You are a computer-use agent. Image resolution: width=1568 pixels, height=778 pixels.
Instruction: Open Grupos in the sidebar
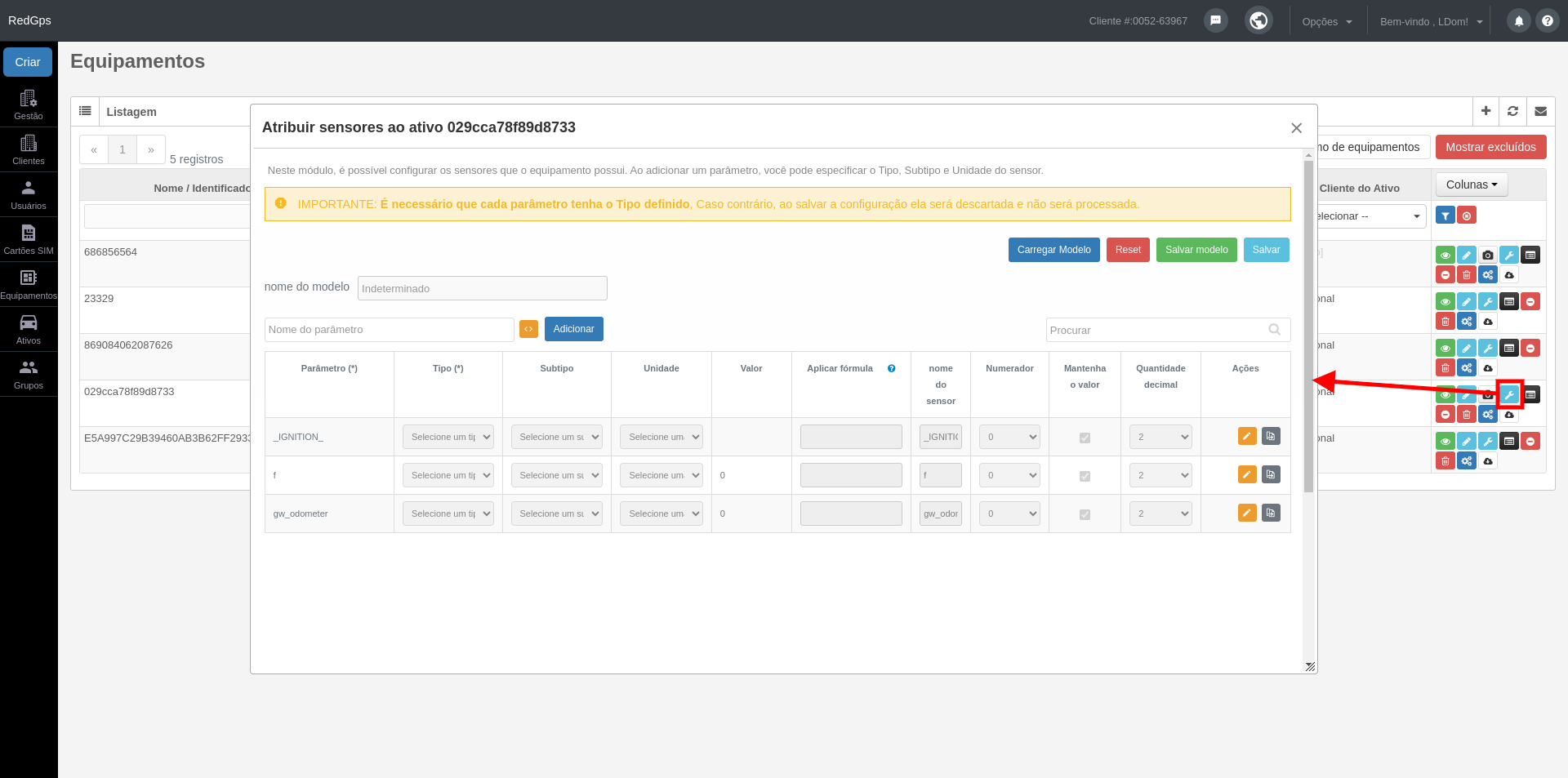click(x=29, y=375)
